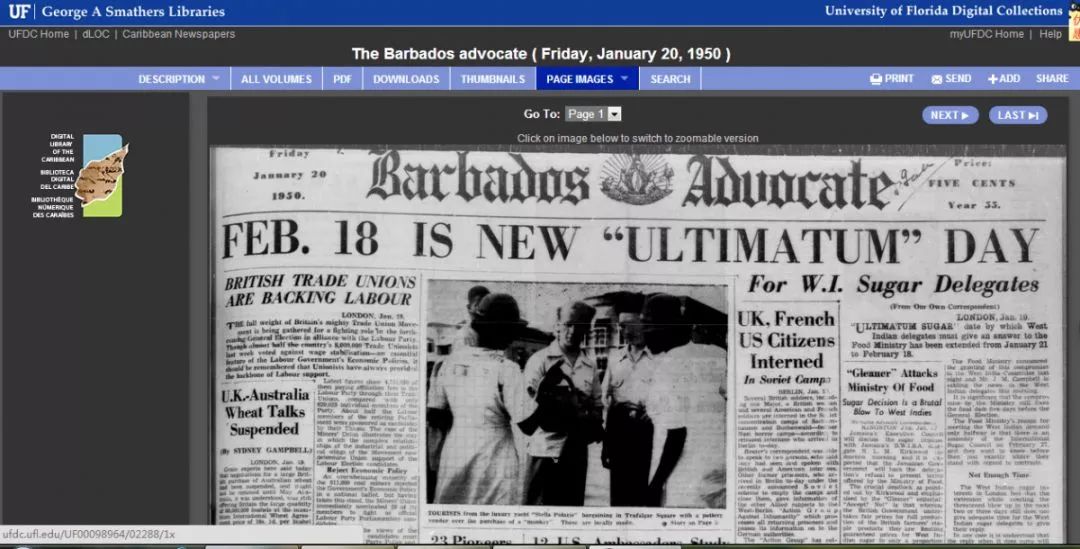
Task: Click newspaper page image to zoom
Action: coord(638,344)
